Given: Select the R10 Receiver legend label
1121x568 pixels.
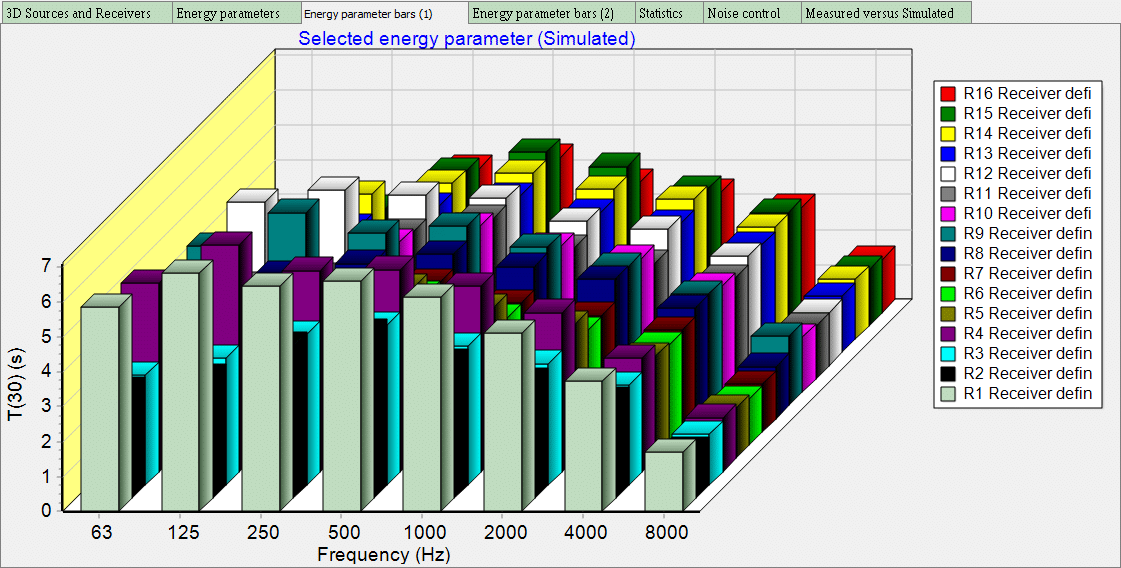Looking at the screenshot, I should tap(1027, 213).
